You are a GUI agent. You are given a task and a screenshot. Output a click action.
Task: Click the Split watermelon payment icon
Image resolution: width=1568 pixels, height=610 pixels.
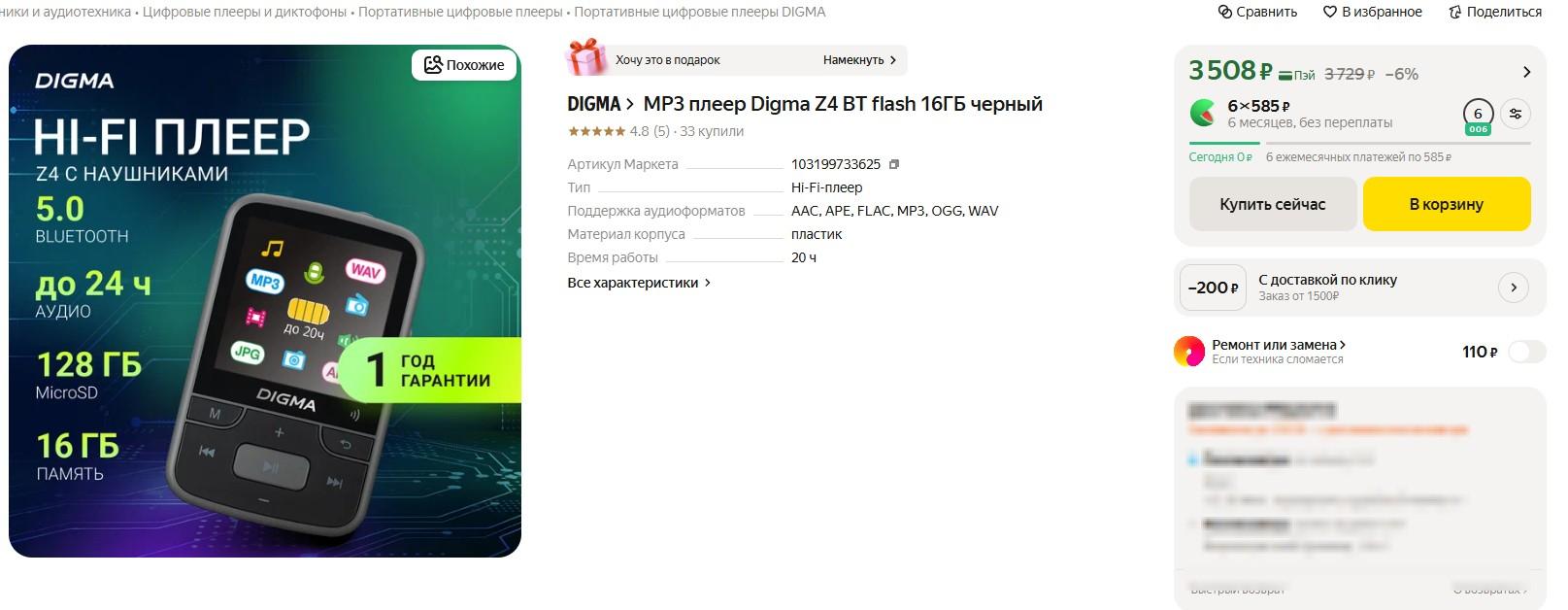pyautogui.click(x=1204, y=113)
